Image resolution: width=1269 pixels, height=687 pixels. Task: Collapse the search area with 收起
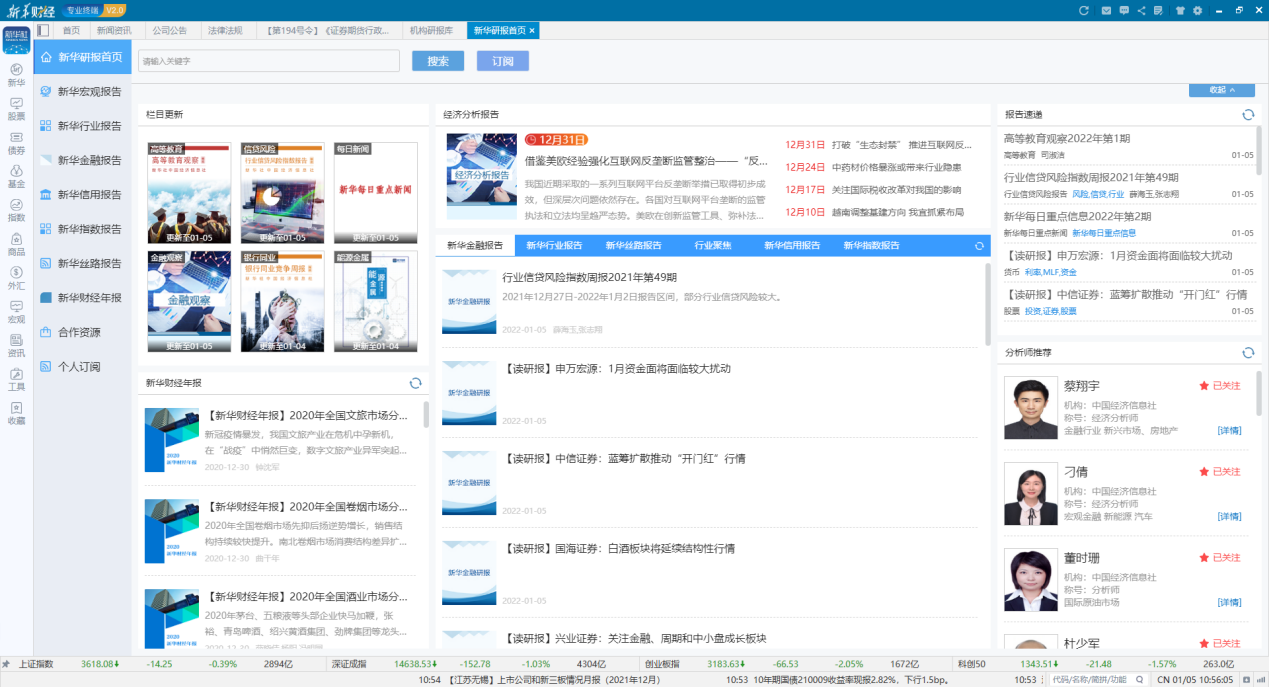tap(1221, 90)
